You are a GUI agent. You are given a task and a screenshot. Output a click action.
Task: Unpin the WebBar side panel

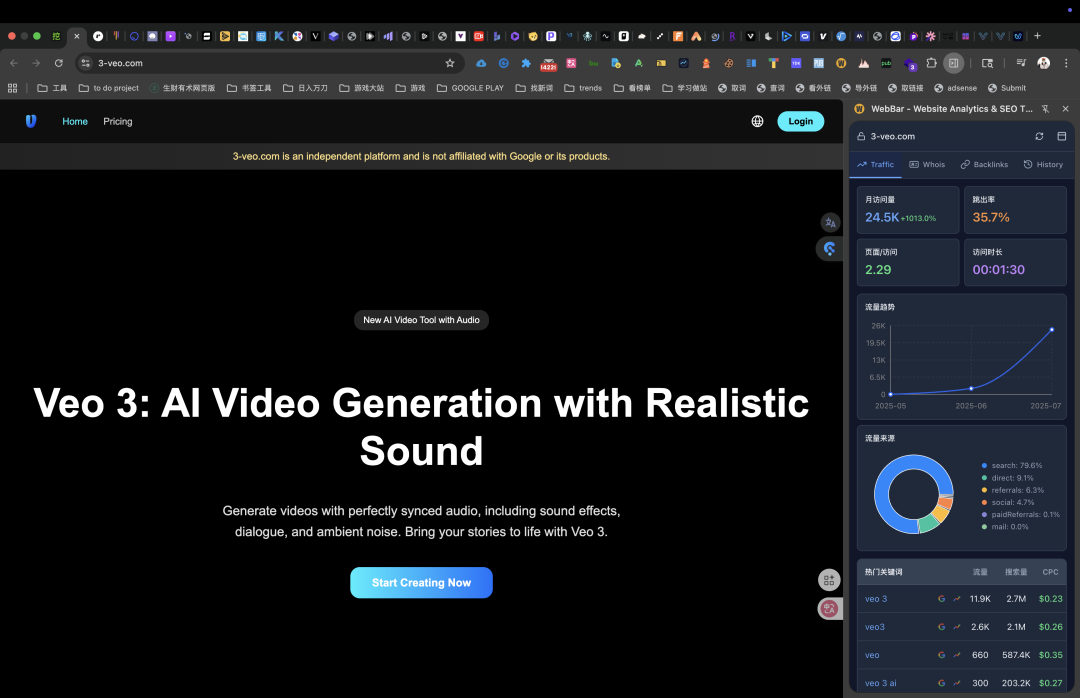(1046, 109)
